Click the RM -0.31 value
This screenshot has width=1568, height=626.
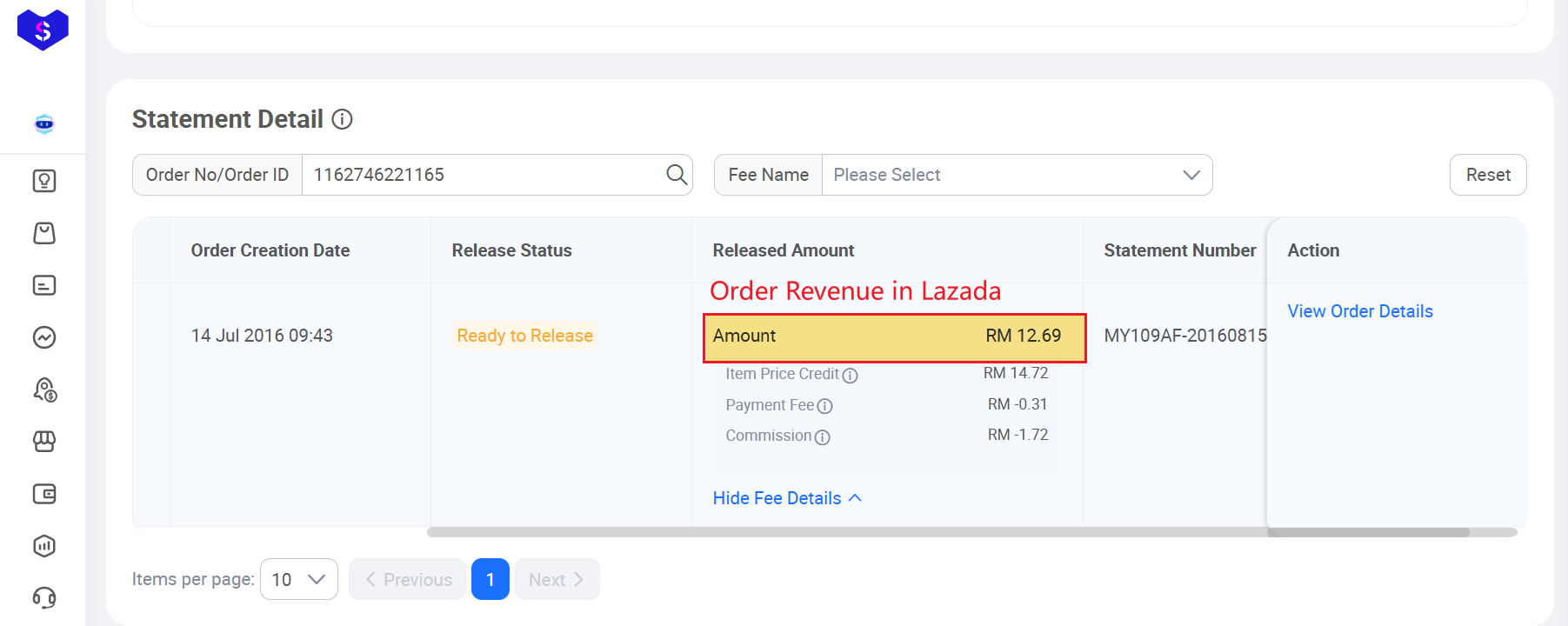(1018, 404)
